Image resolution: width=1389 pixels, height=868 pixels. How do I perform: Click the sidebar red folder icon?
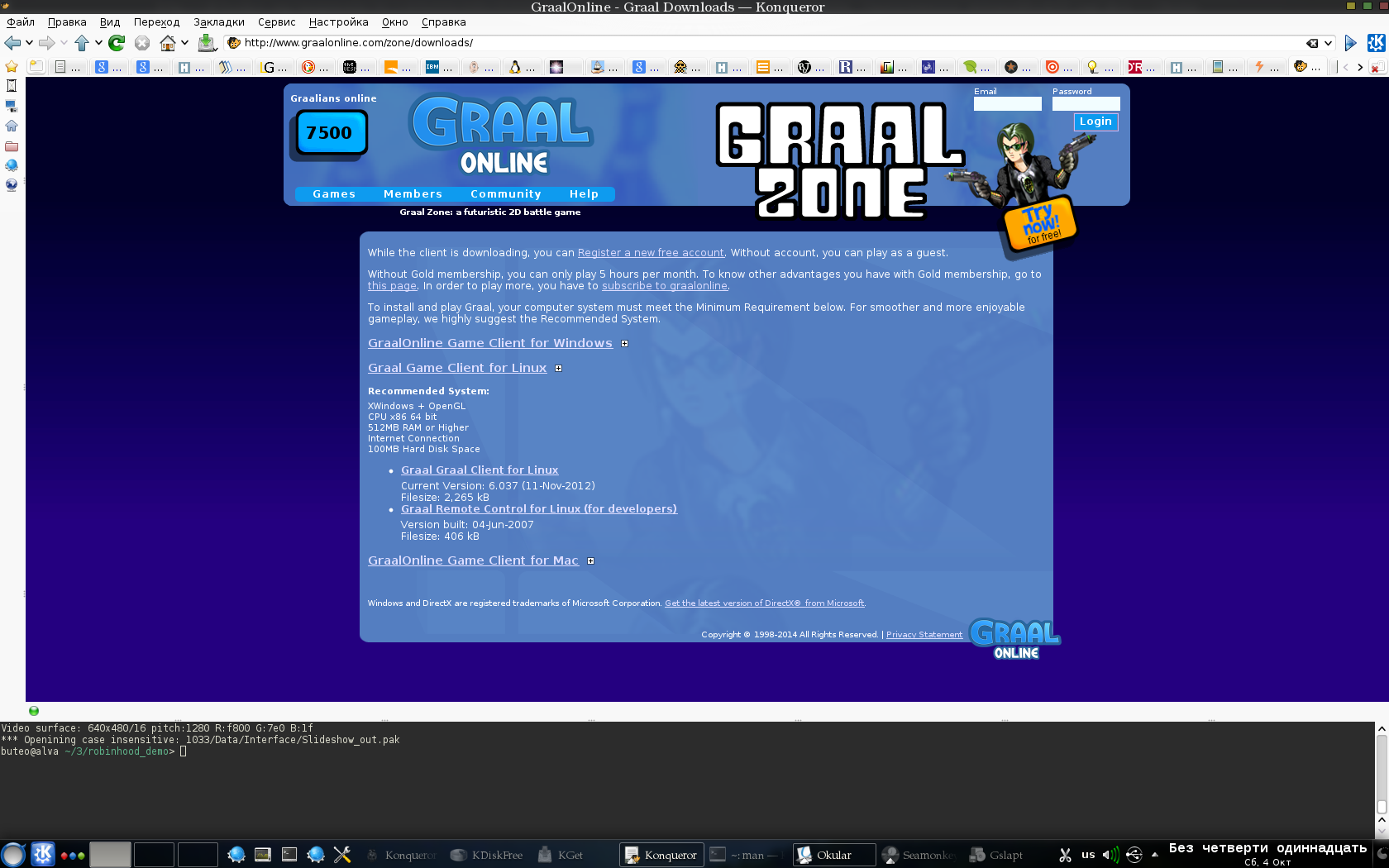pos(12,146)
